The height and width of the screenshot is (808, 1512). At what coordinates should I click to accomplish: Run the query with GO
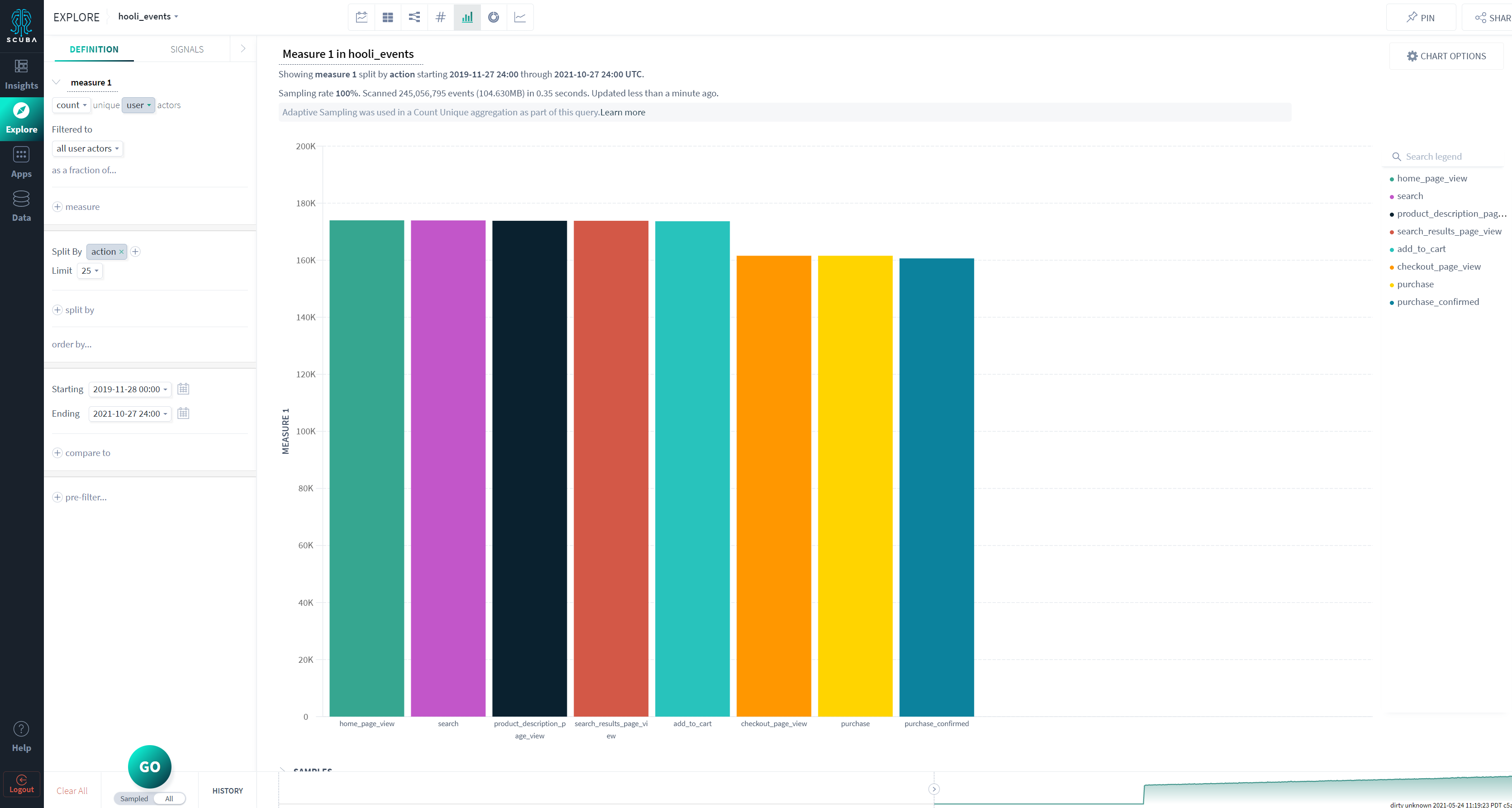[x=150, y=766]
